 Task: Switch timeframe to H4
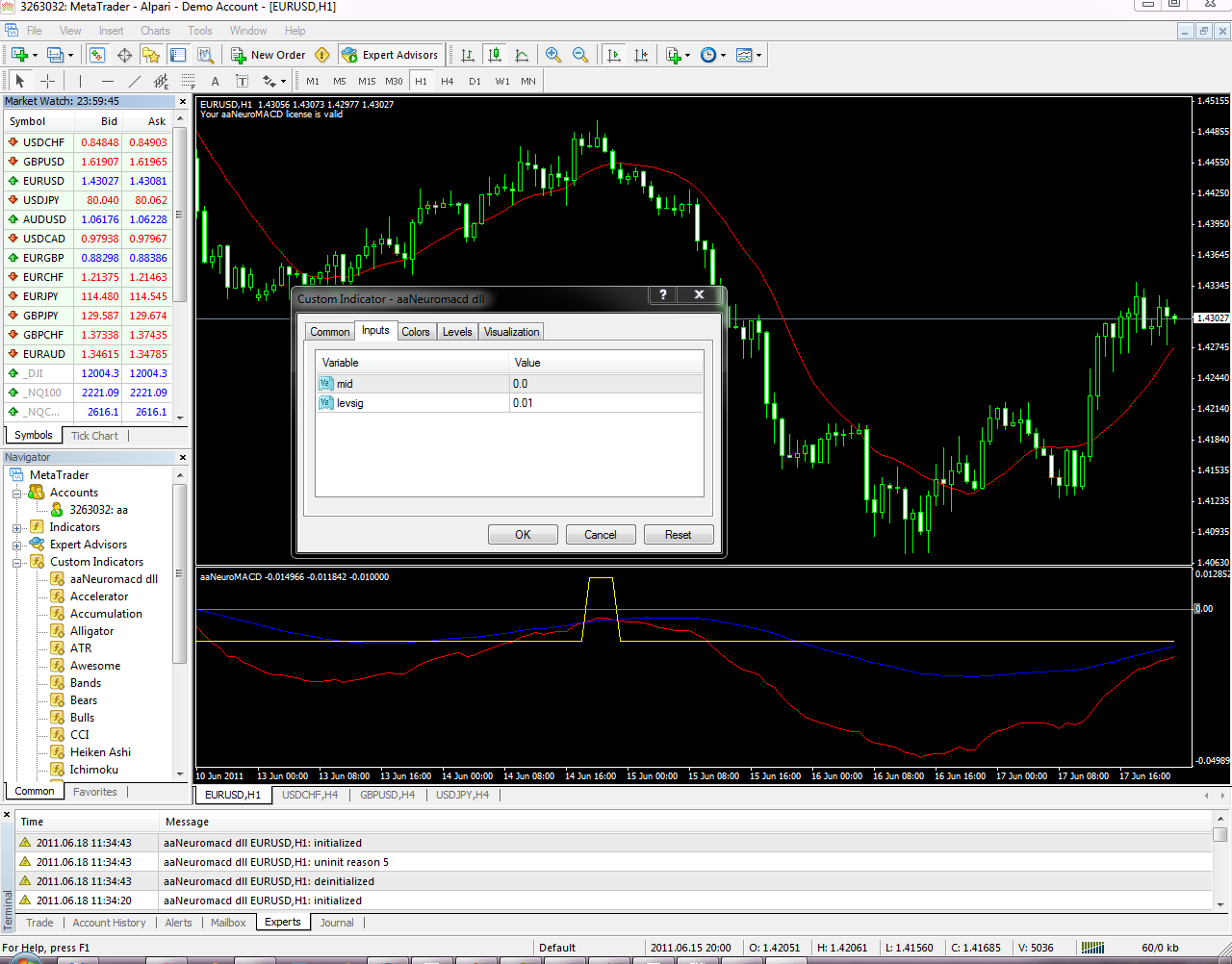coord(448,81)
